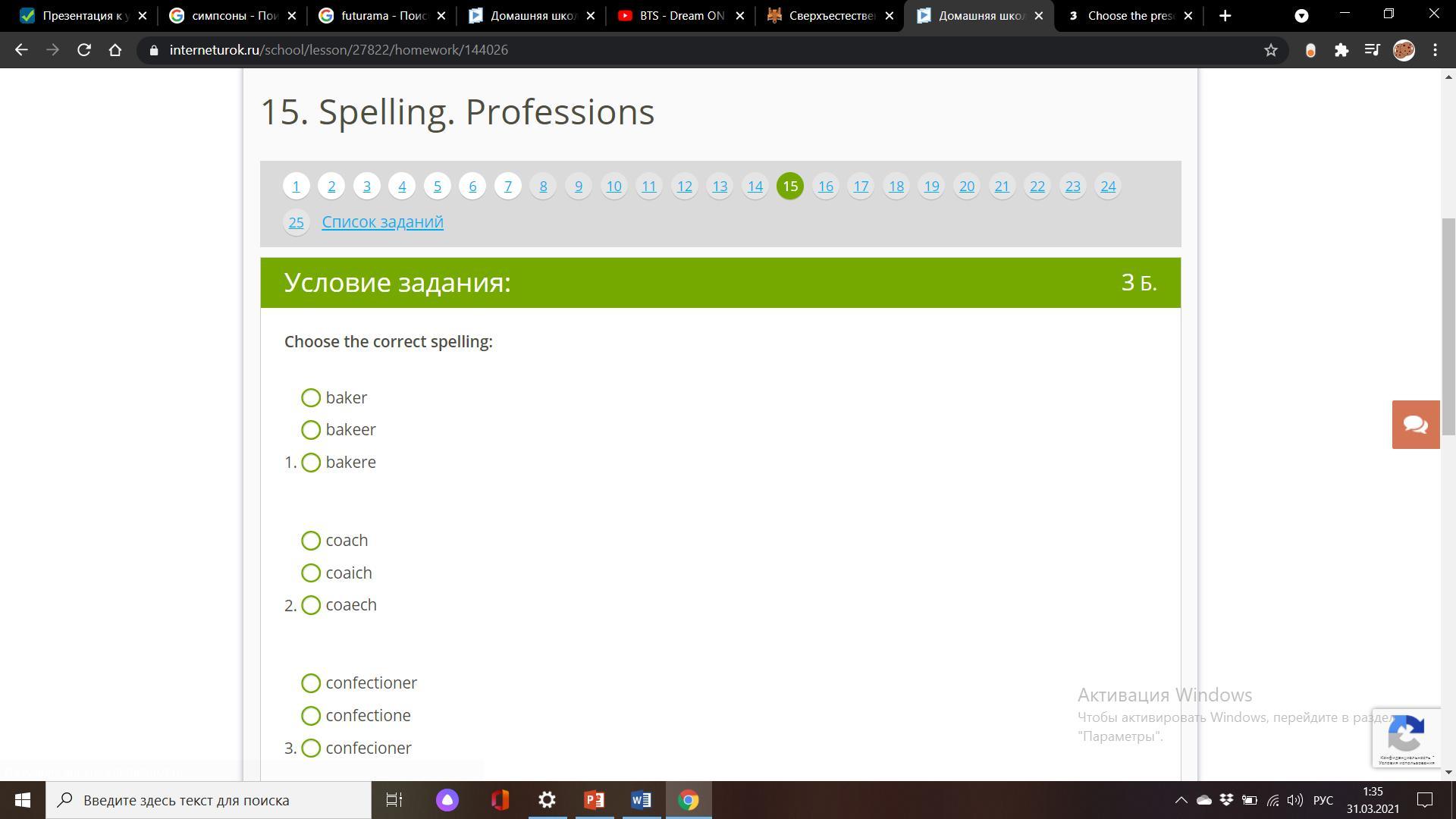
Task: Open the Chrome extensions puzzle icon
Action: point(1341,50)
